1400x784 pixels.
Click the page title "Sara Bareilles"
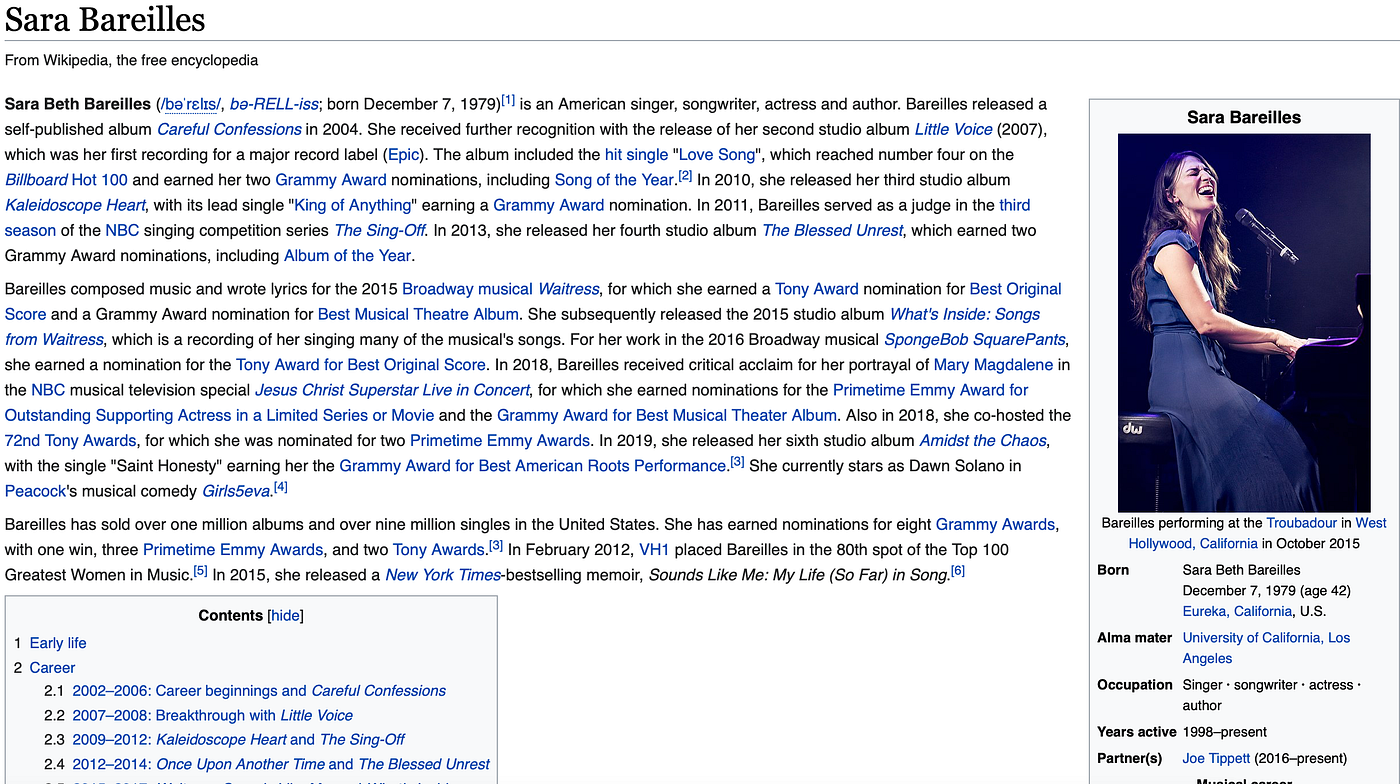point(105,19)
